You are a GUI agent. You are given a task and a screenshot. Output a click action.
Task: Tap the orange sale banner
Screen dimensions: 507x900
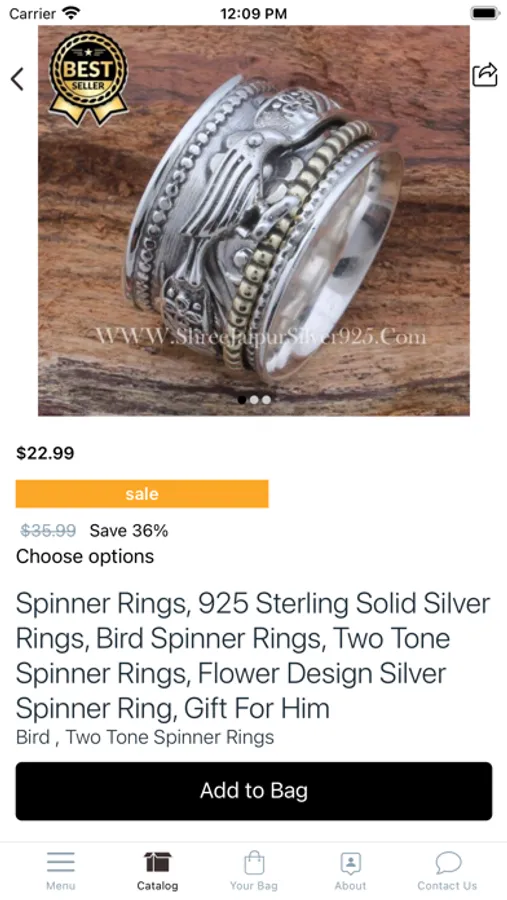tap(142, 494)
